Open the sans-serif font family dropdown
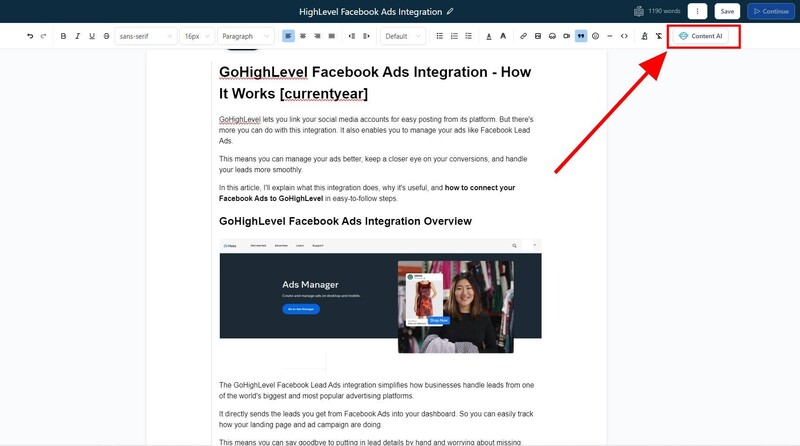 point(145,36)
